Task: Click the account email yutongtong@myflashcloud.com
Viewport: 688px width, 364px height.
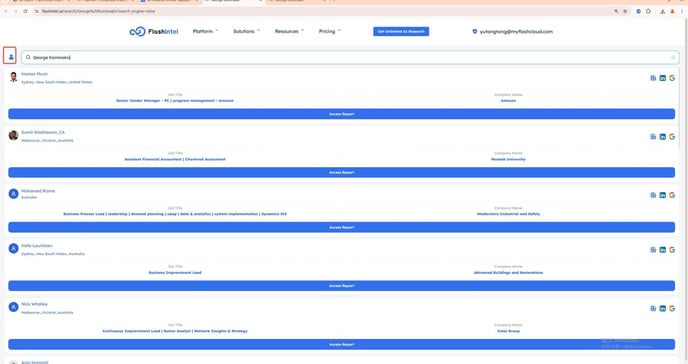Action: pyautogui.click(x=516, y=32)
